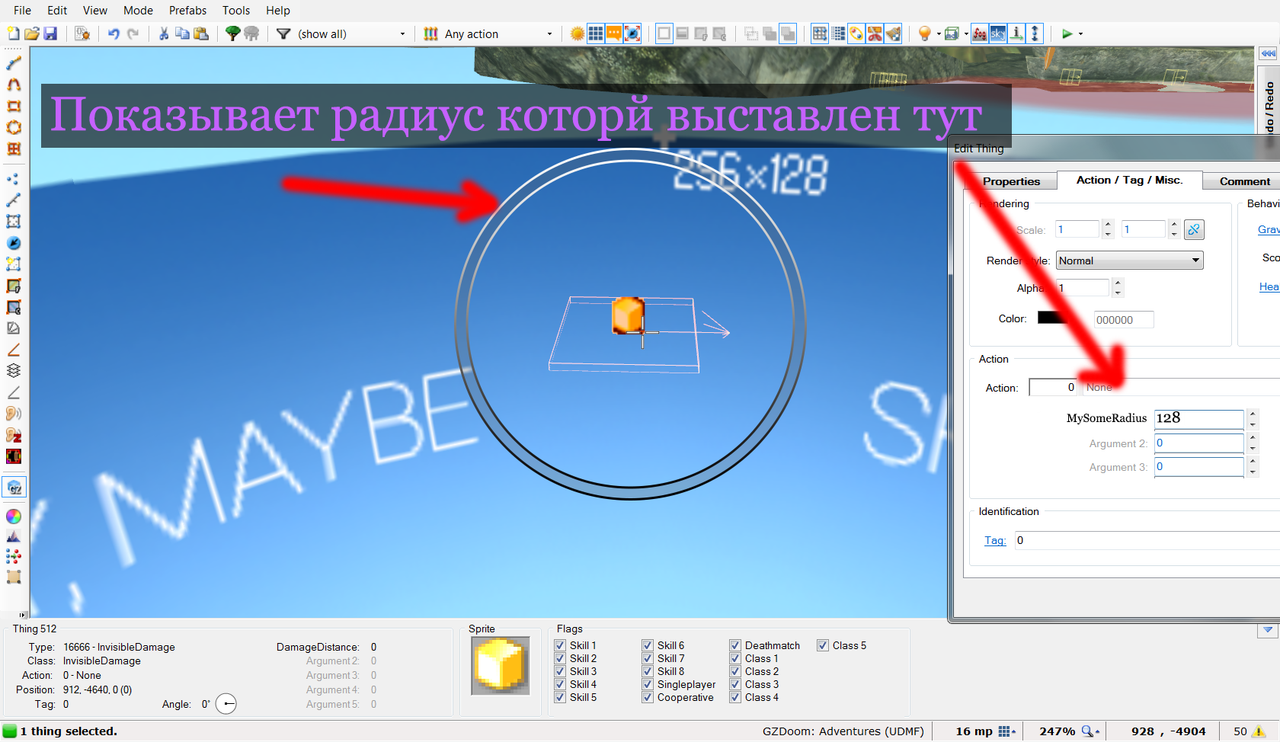1280x742 pixels.
Task: Switch to the Properties tab
Action: tap(1012, 181)
